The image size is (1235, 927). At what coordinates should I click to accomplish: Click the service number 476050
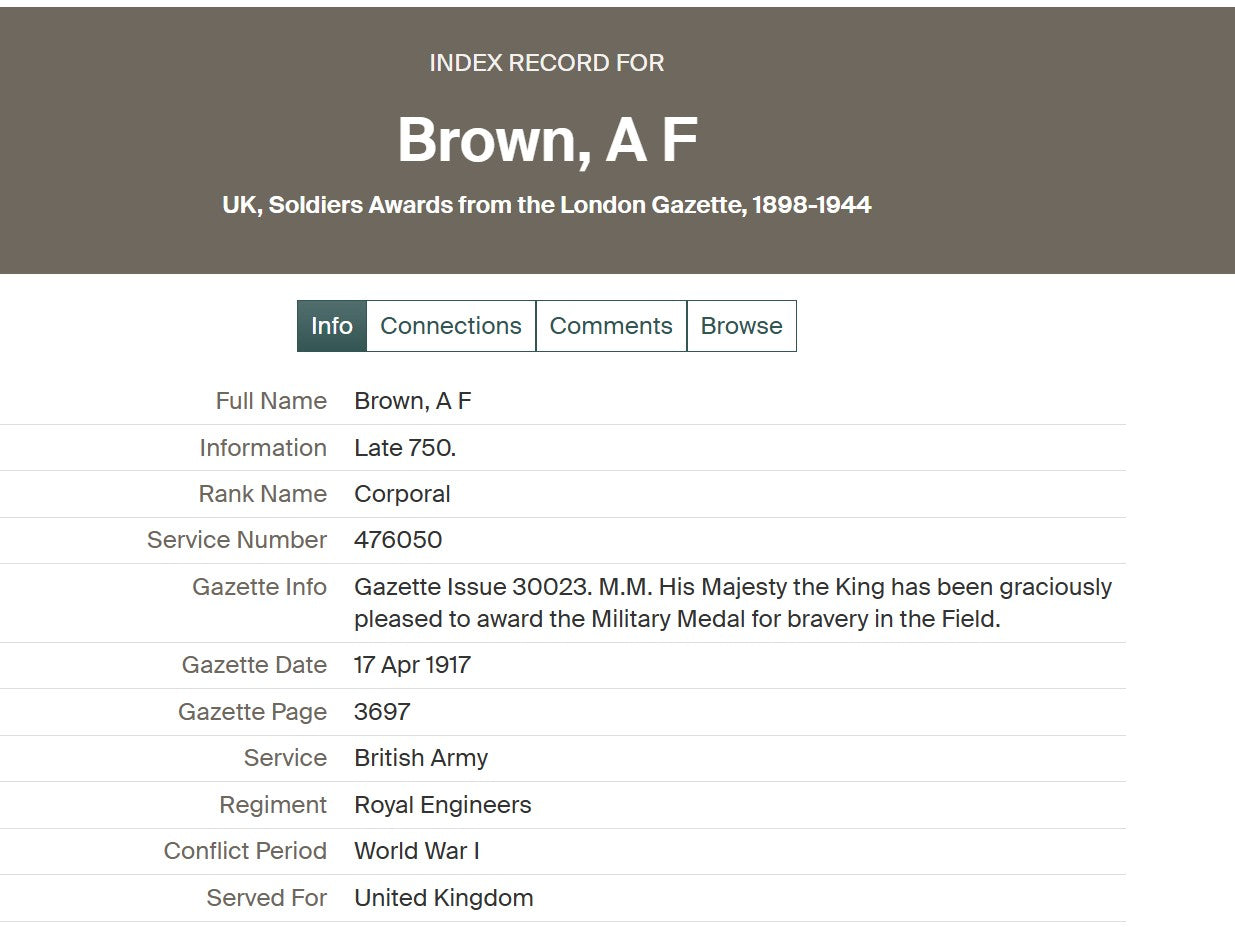[x=397, y=540]
